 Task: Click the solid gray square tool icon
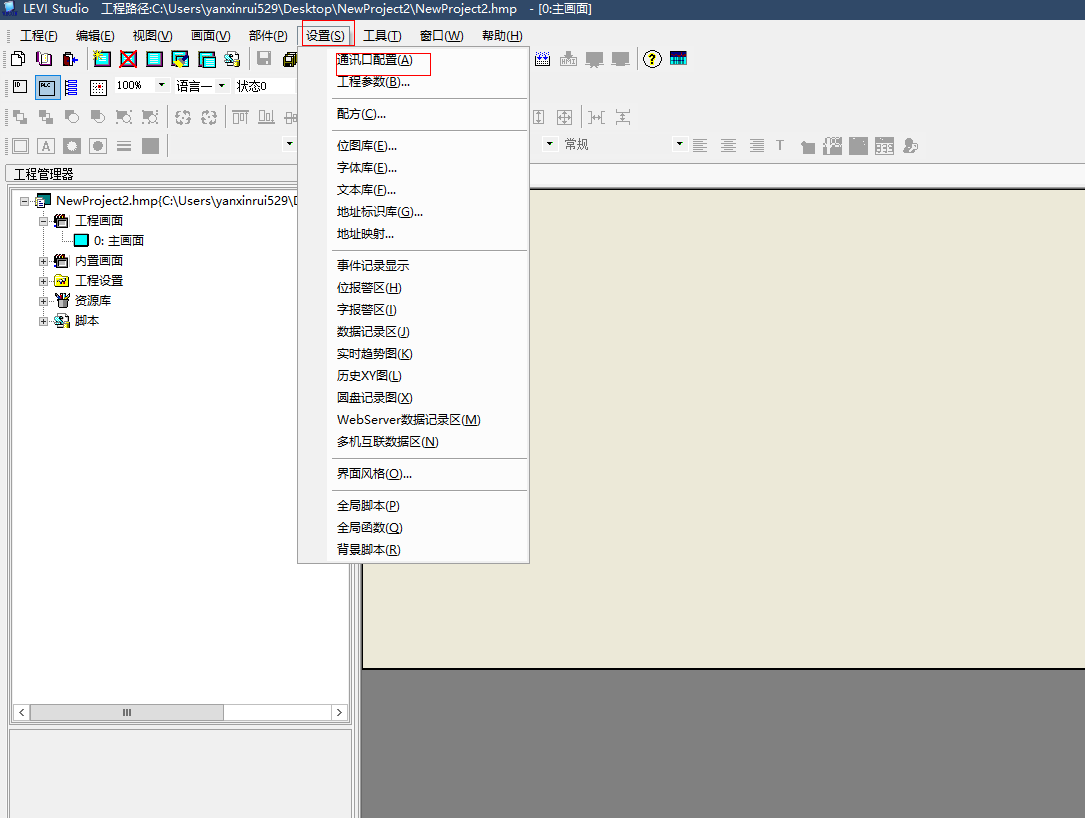coord(150,146)
